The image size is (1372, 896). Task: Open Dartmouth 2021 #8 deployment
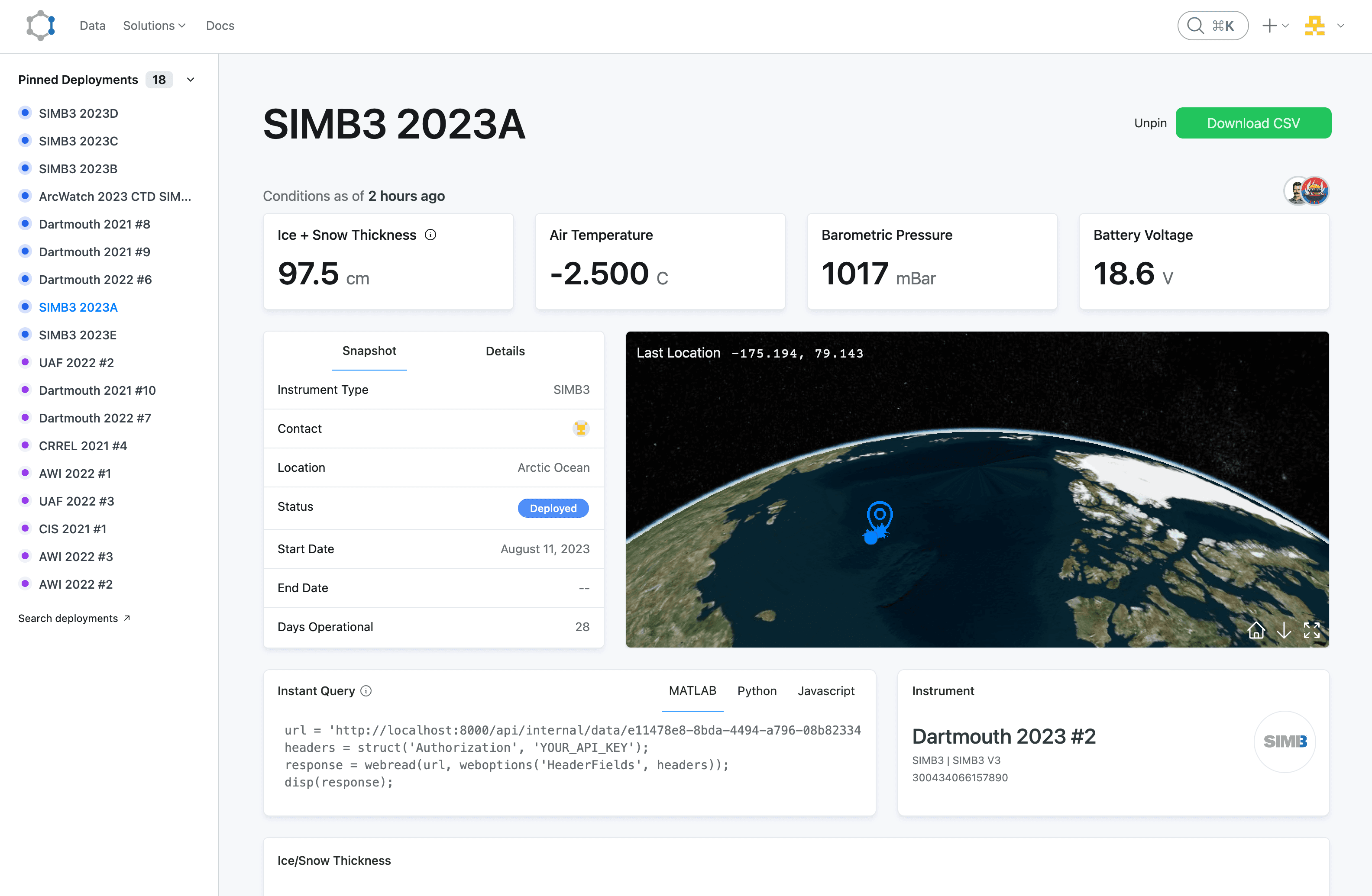click(94, 224)
